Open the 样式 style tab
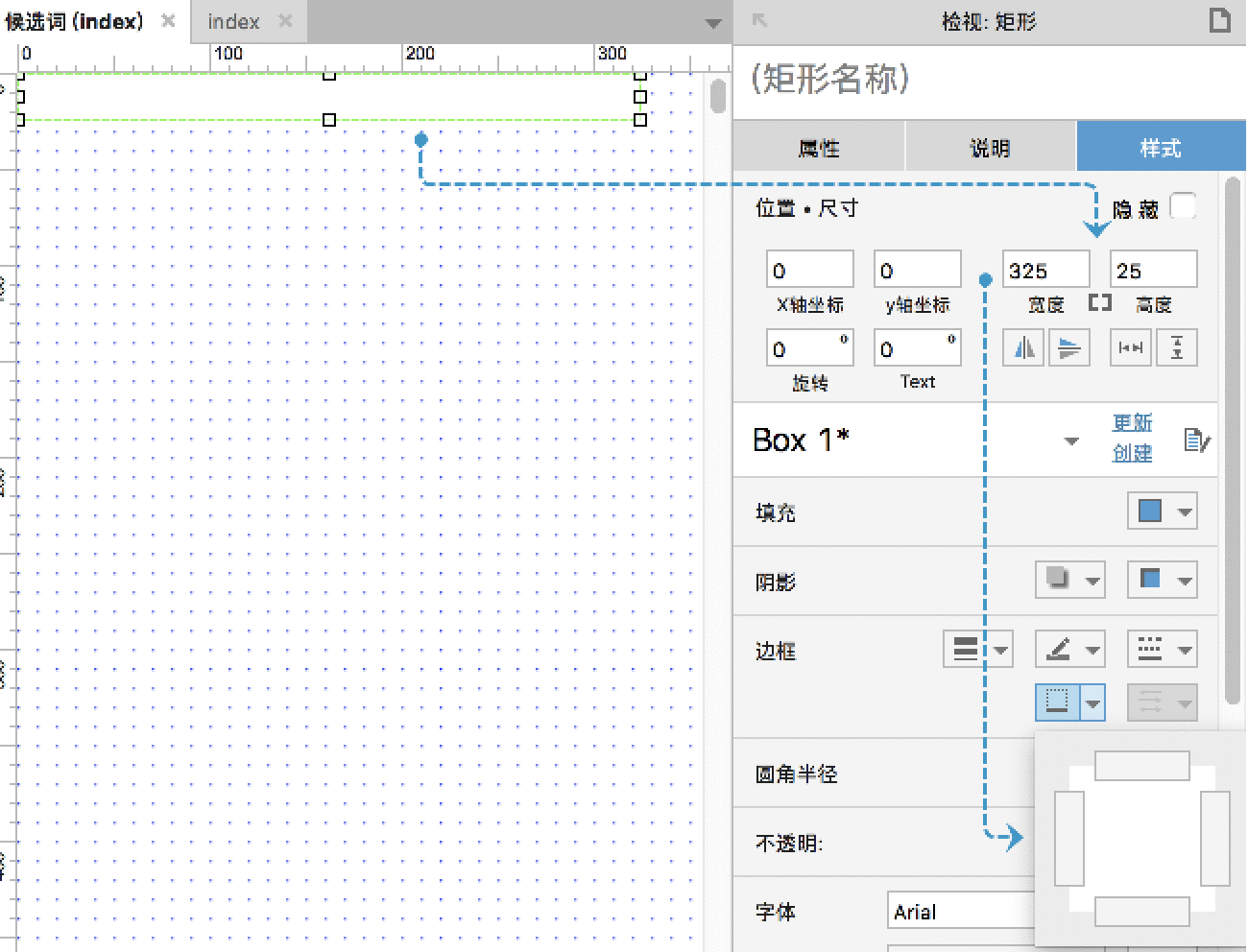This screenshot has width=1248, height=952. click(x=1161, y=147)
